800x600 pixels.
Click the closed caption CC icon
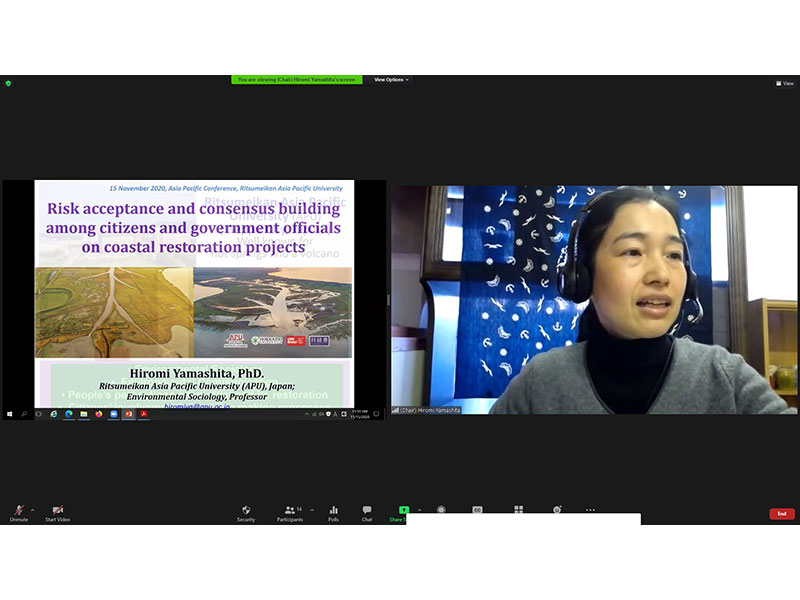coord(478,509)
